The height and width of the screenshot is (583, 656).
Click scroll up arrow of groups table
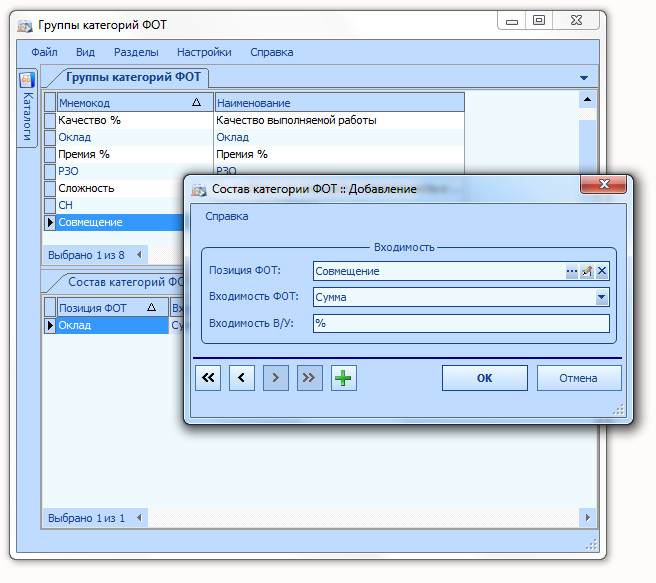point(587,100)
